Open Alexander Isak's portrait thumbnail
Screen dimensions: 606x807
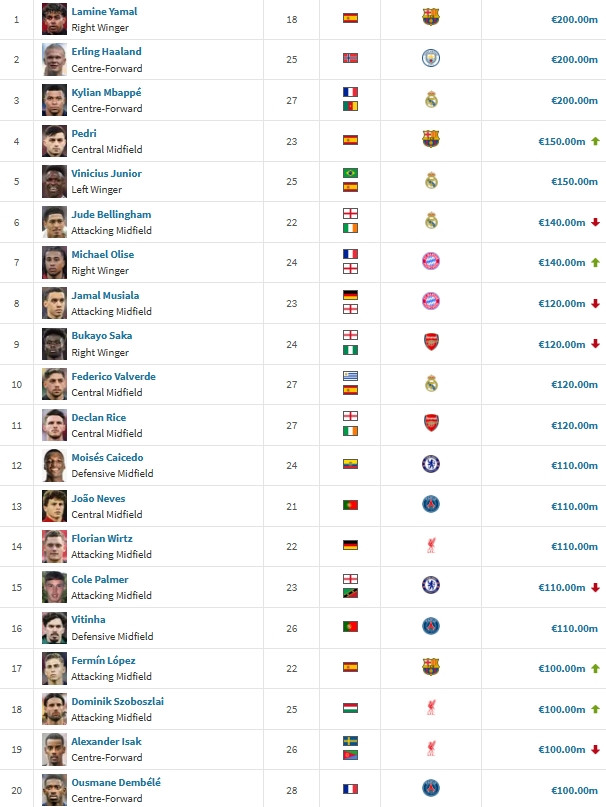pyautogui.click(x=54, y=749)
